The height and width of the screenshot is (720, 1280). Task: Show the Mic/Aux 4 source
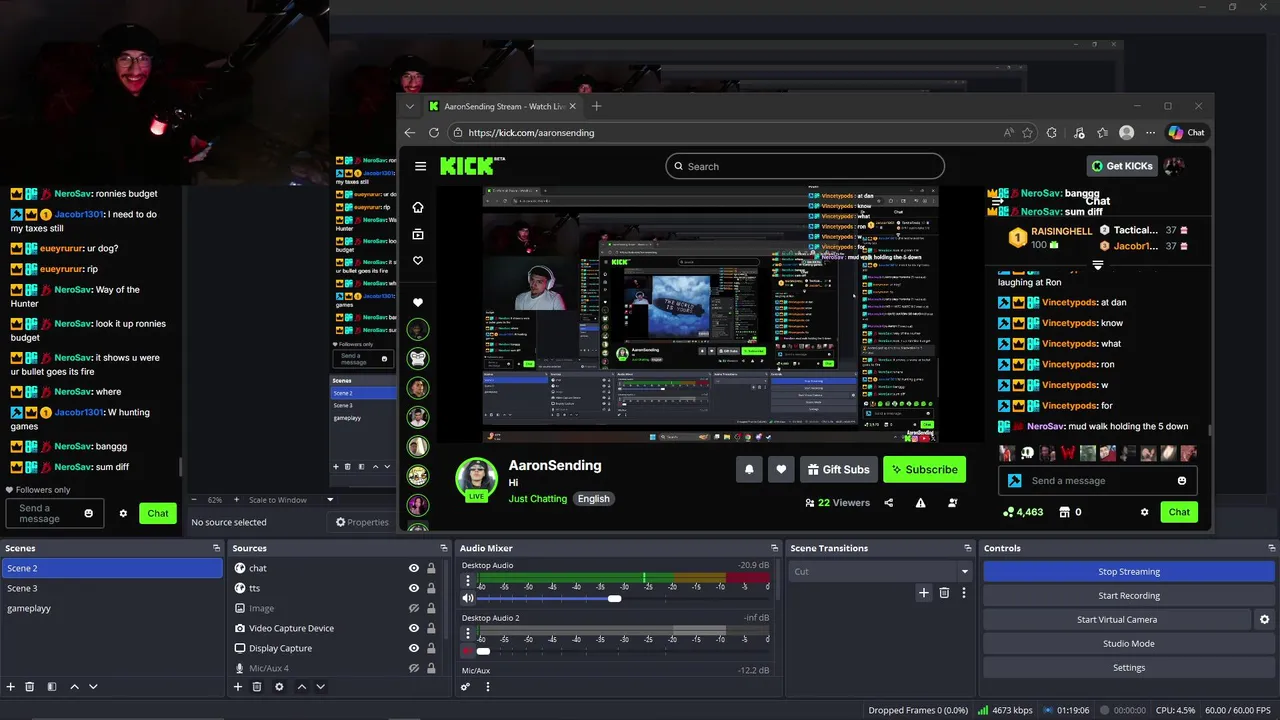(413, 668)
